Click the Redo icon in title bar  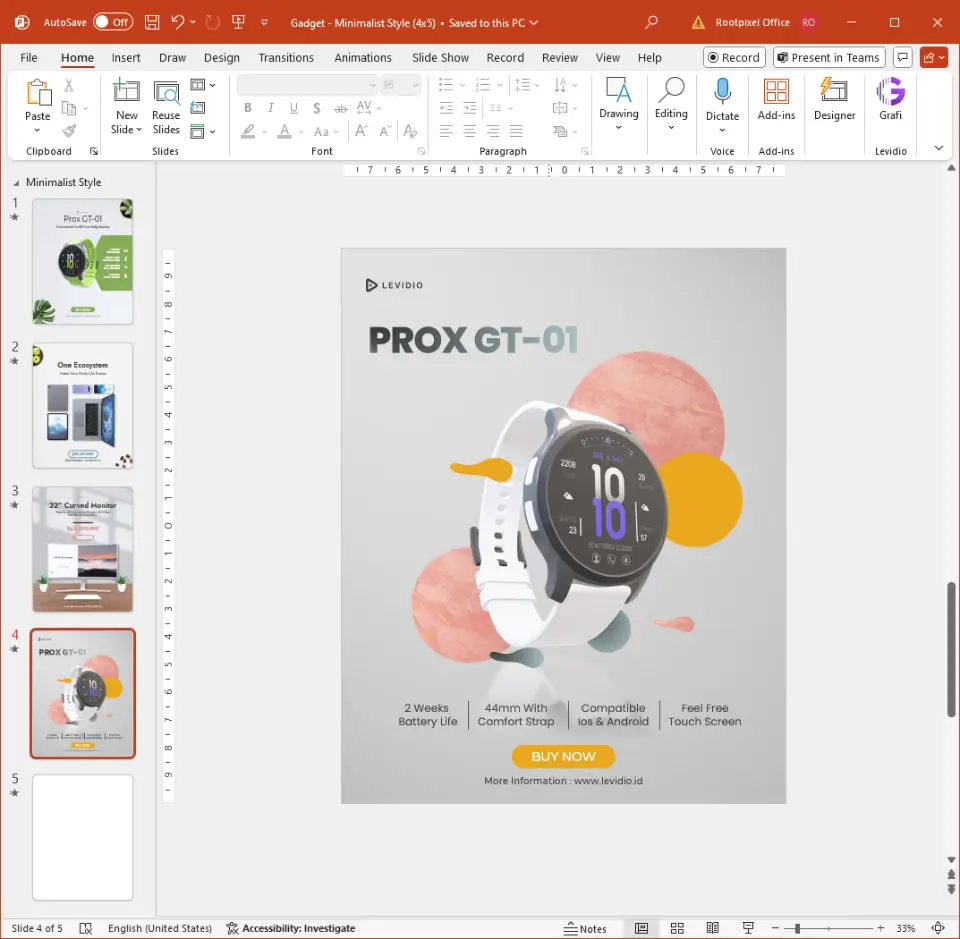tap(212, 23)
